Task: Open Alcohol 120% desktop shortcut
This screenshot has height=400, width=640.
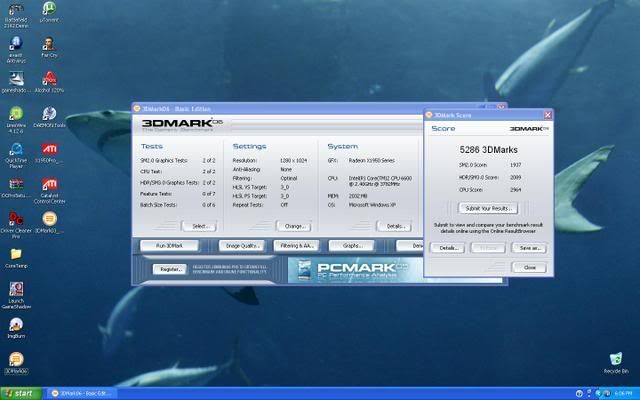Action: pos(49,82)
